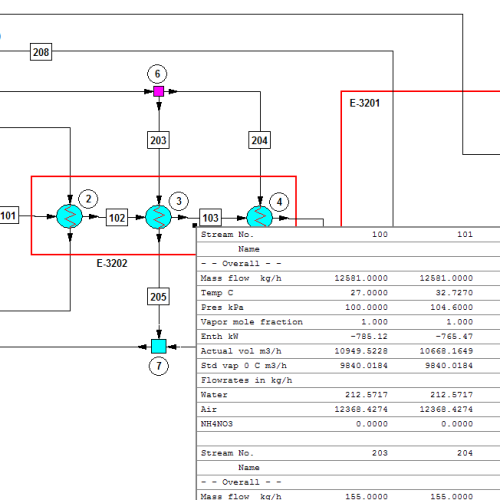Viewport: 500px width, 500px height.
Task: Click the Air flowrate row label
Action: (x=209, y=409)
